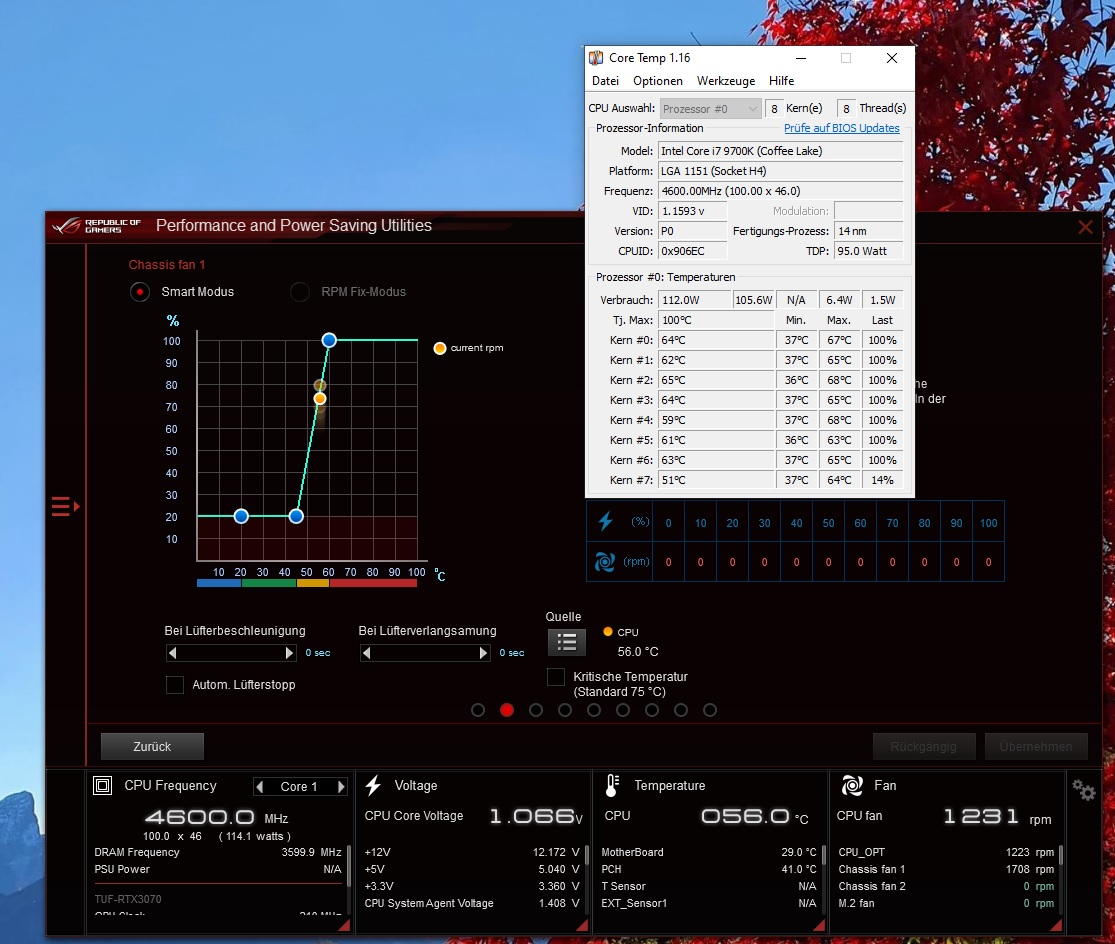
Task: Close the Performance and Power Saving Utilities window
Action: pyautogui.click(x=1085, y=227)
